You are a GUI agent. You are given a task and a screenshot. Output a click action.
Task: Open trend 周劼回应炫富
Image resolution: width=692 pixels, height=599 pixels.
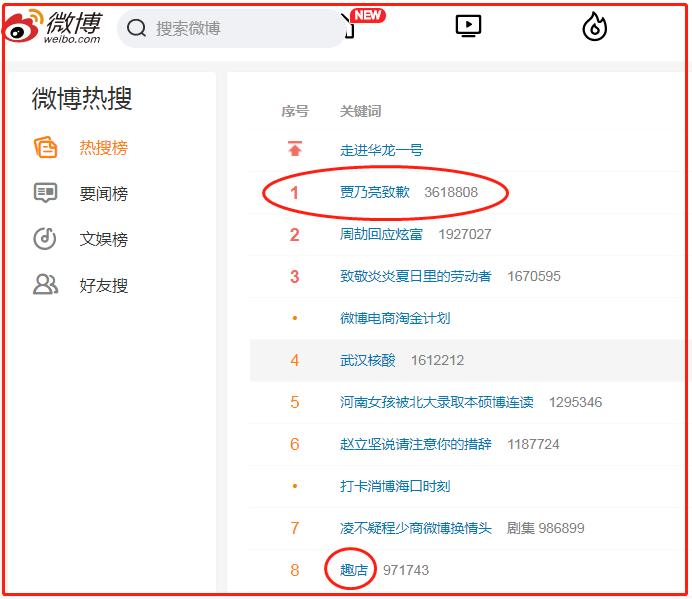coord(381,234)
